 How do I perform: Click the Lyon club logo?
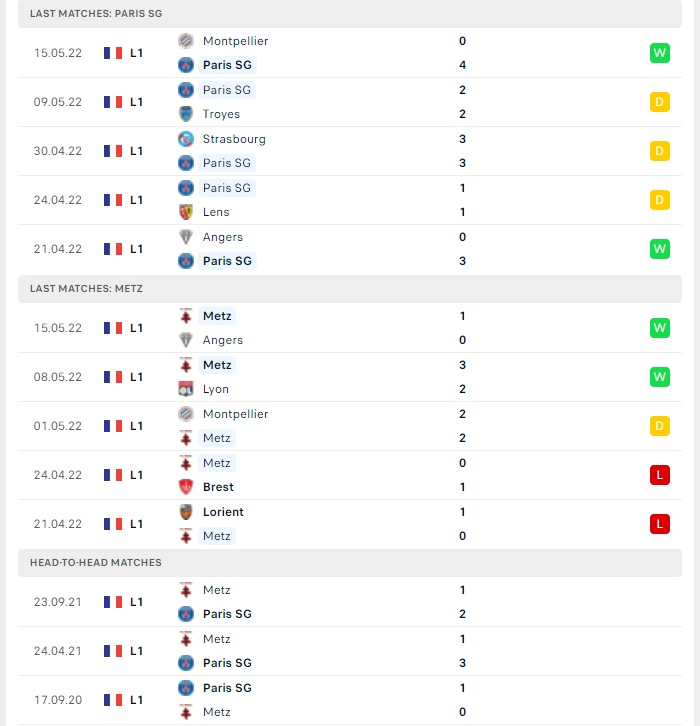(x=186, y=389)
